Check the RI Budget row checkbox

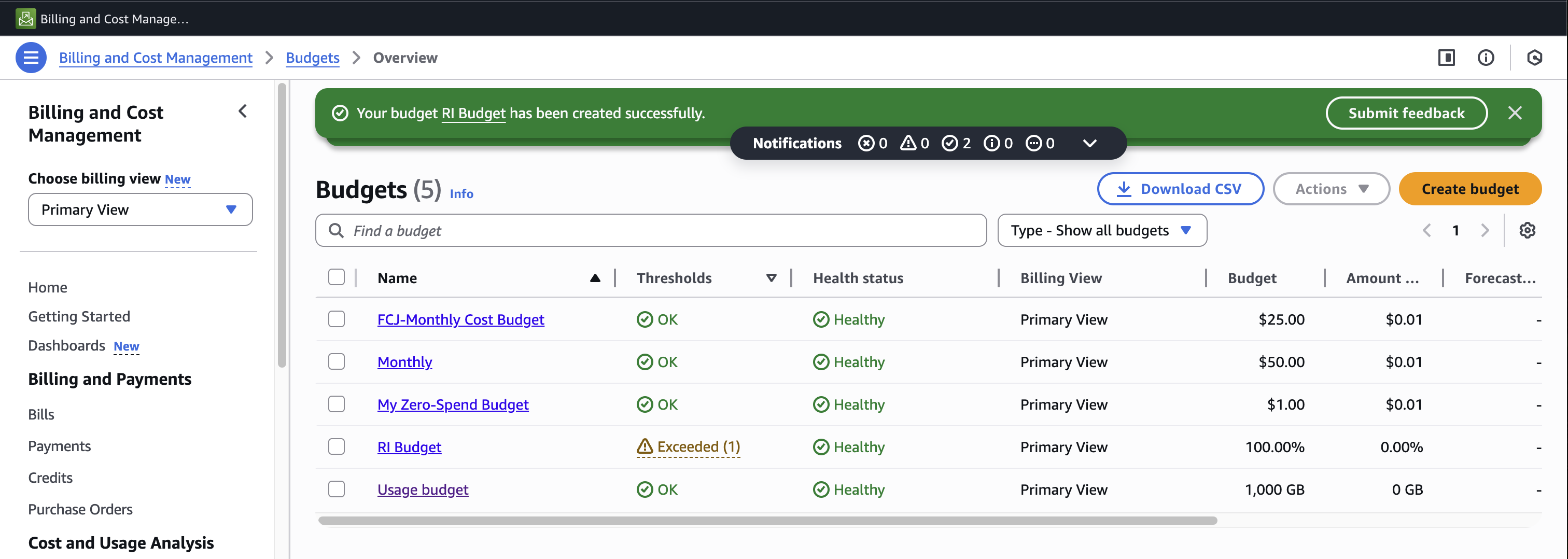pos(337,447)
